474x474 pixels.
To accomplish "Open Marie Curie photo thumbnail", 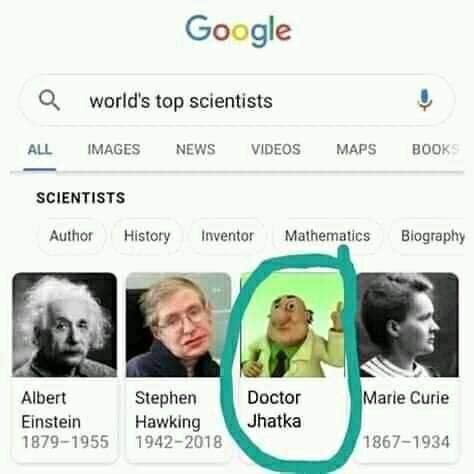I will [x=406, y=325].
